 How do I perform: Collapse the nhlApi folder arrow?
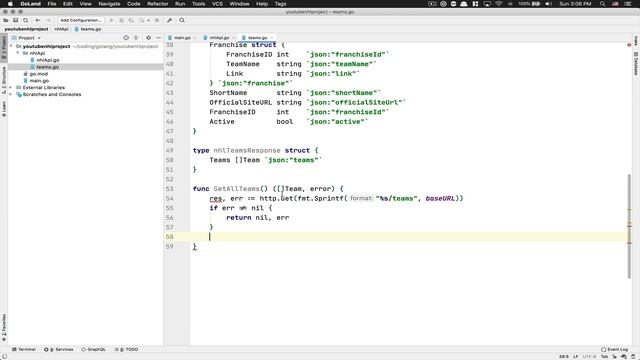pyautogui.click(x=18, y=53)
